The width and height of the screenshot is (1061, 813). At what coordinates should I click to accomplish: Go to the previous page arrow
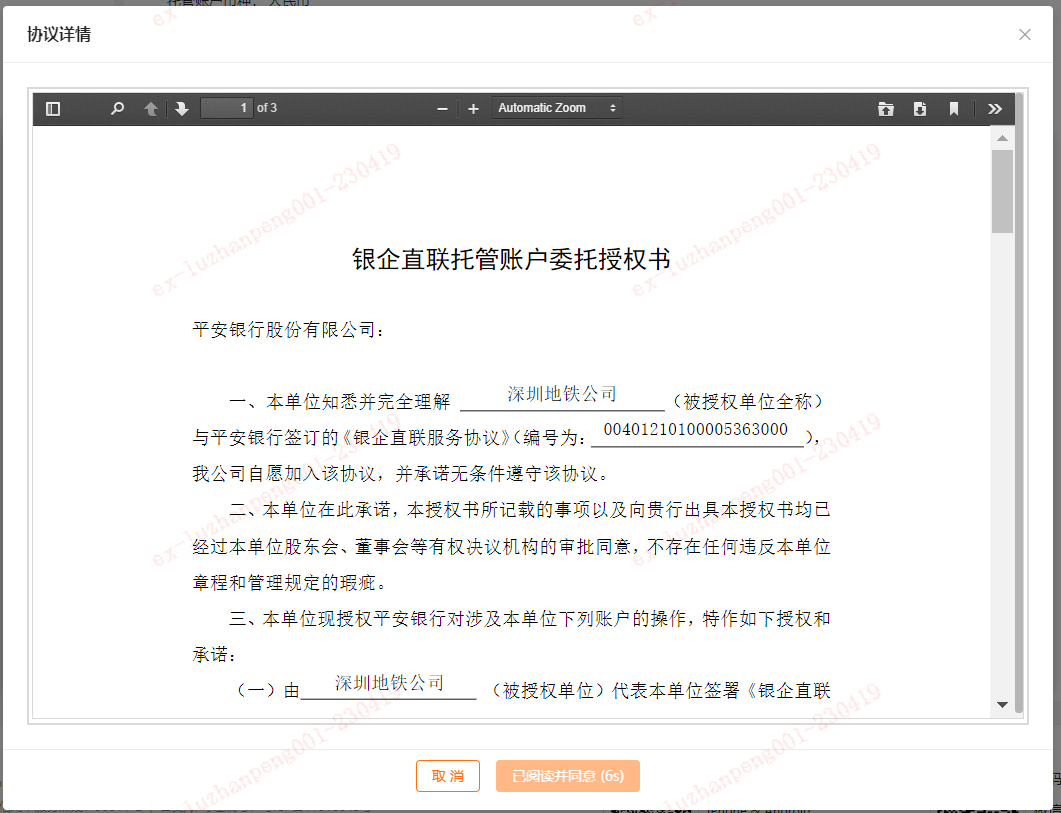click(150, 108)
